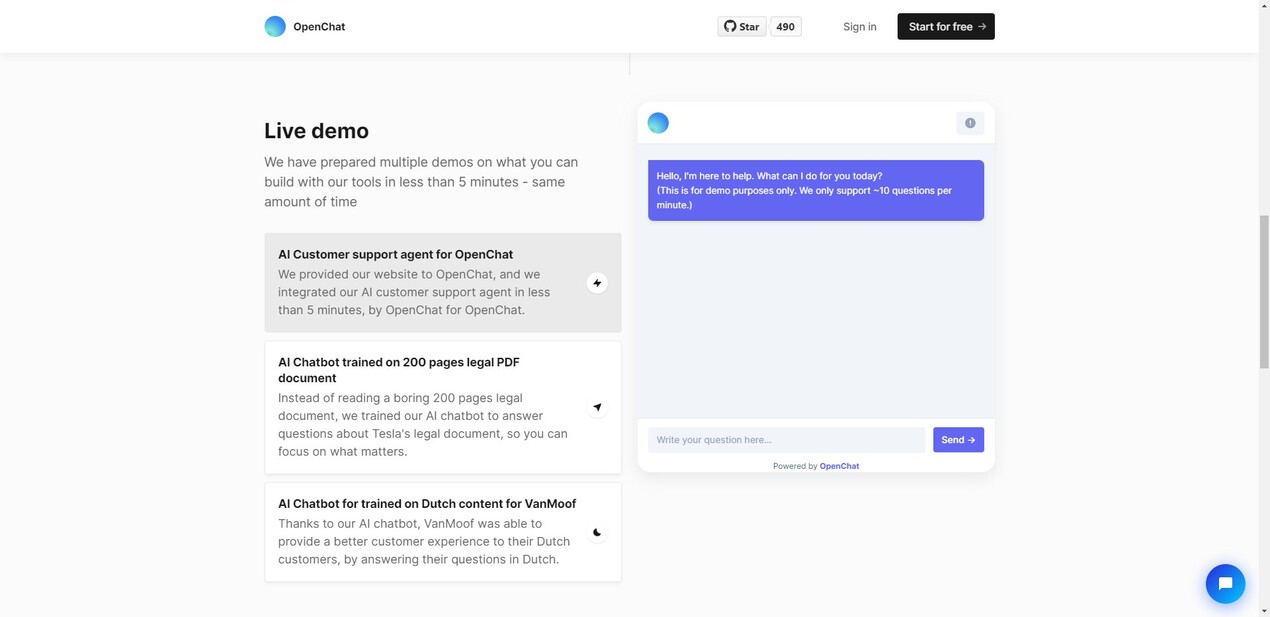Select the 200 pages legal PDF demo
The width and height of the screenshot is (1270, 617).
(443, 408)
